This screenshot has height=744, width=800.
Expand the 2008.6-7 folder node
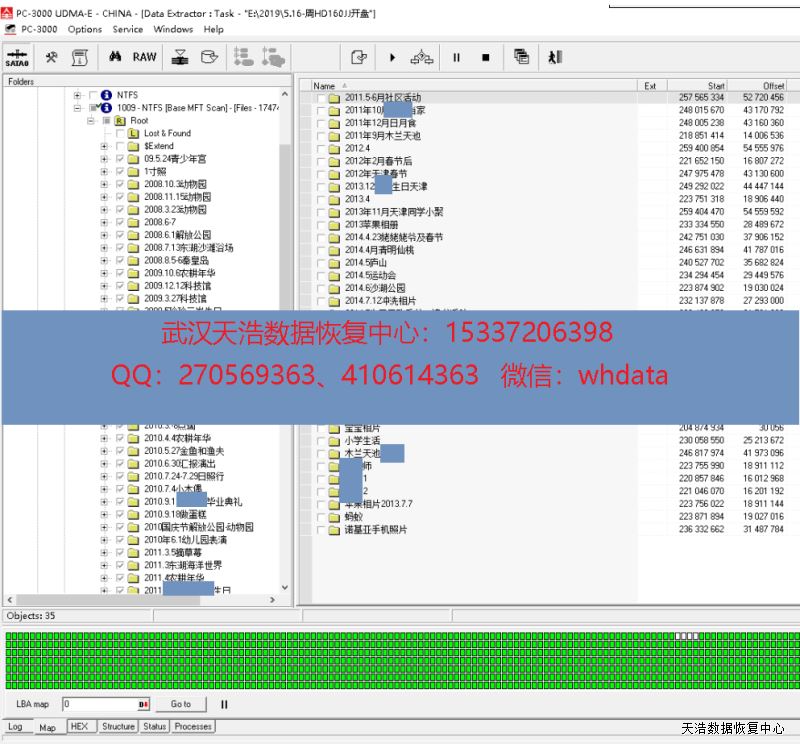pos(104,222)
